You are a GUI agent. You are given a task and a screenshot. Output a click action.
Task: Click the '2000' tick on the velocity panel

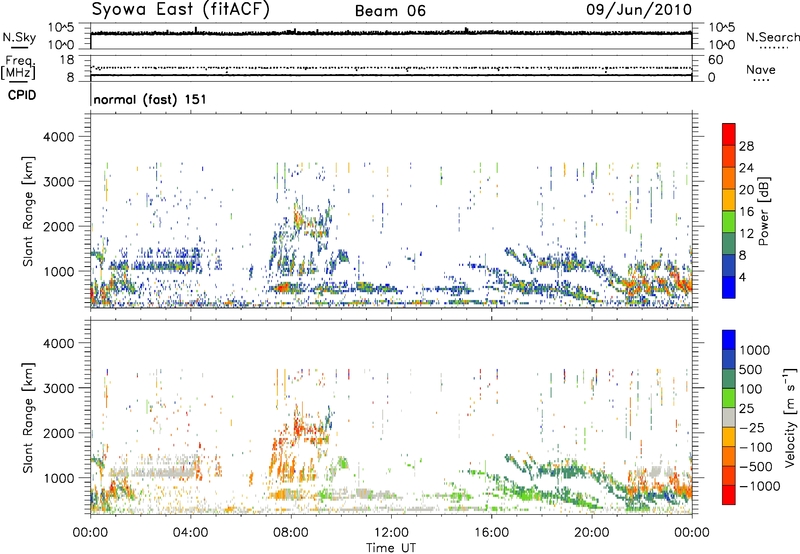[59, 433]
